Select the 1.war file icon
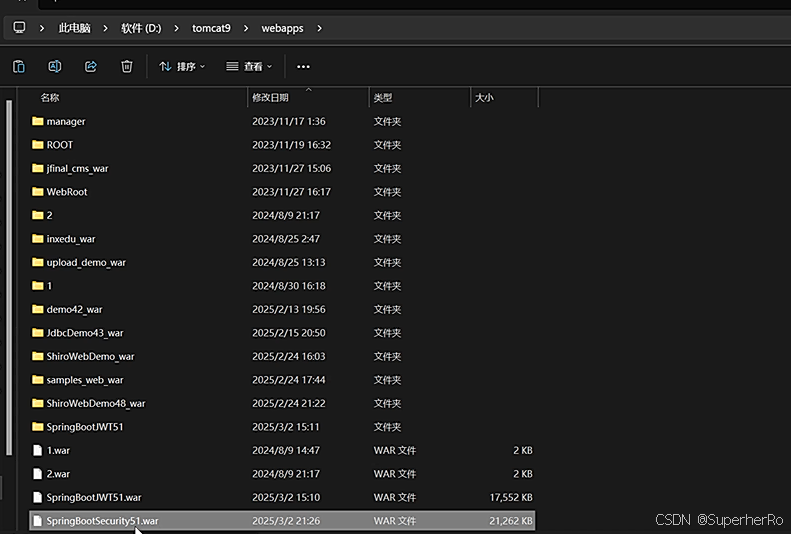The height and width of the screenshot is (534, 791). pyautogui.click(x=37, y=450)
